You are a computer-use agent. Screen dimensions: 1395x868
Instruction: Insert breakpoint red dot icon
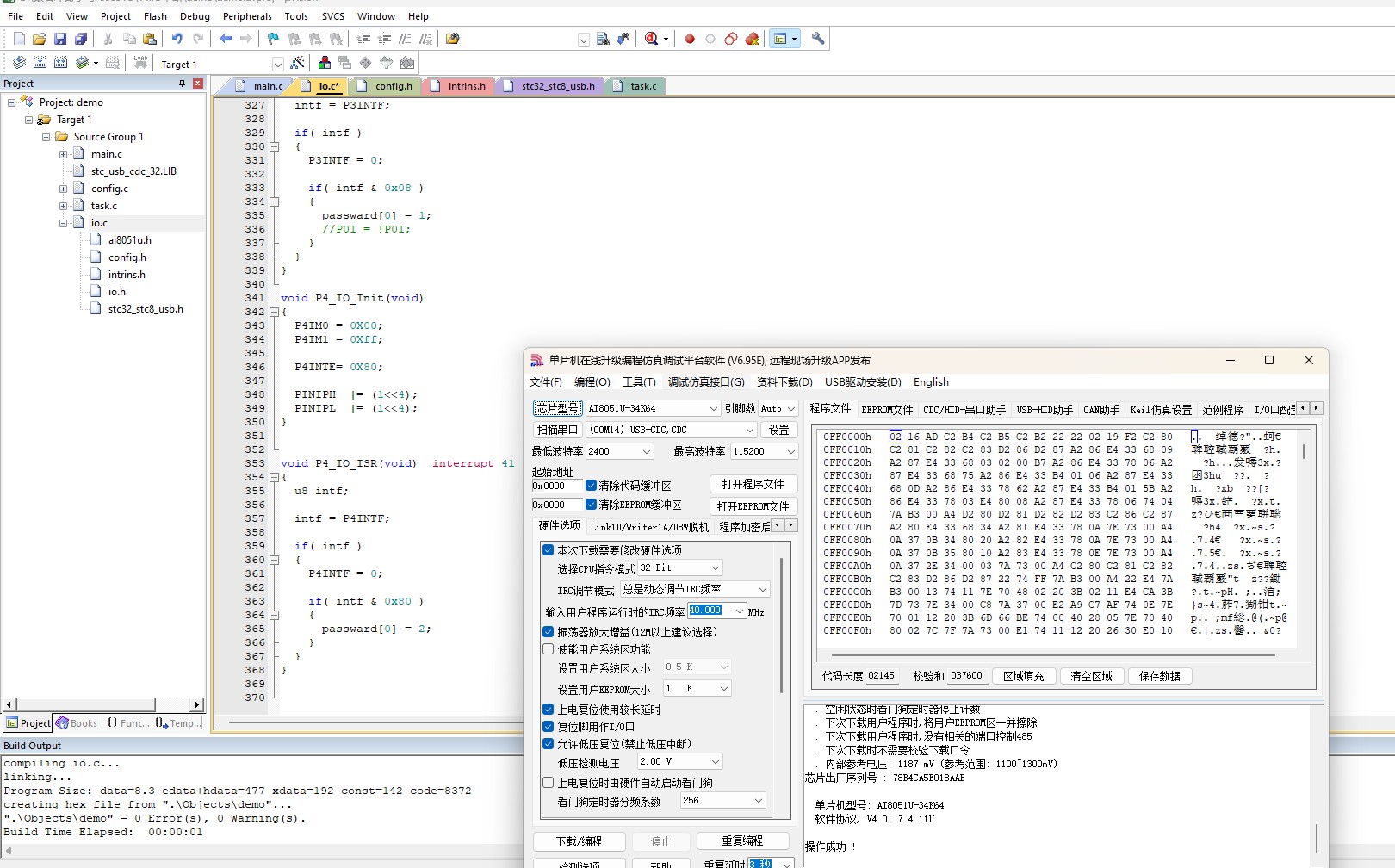690,39
